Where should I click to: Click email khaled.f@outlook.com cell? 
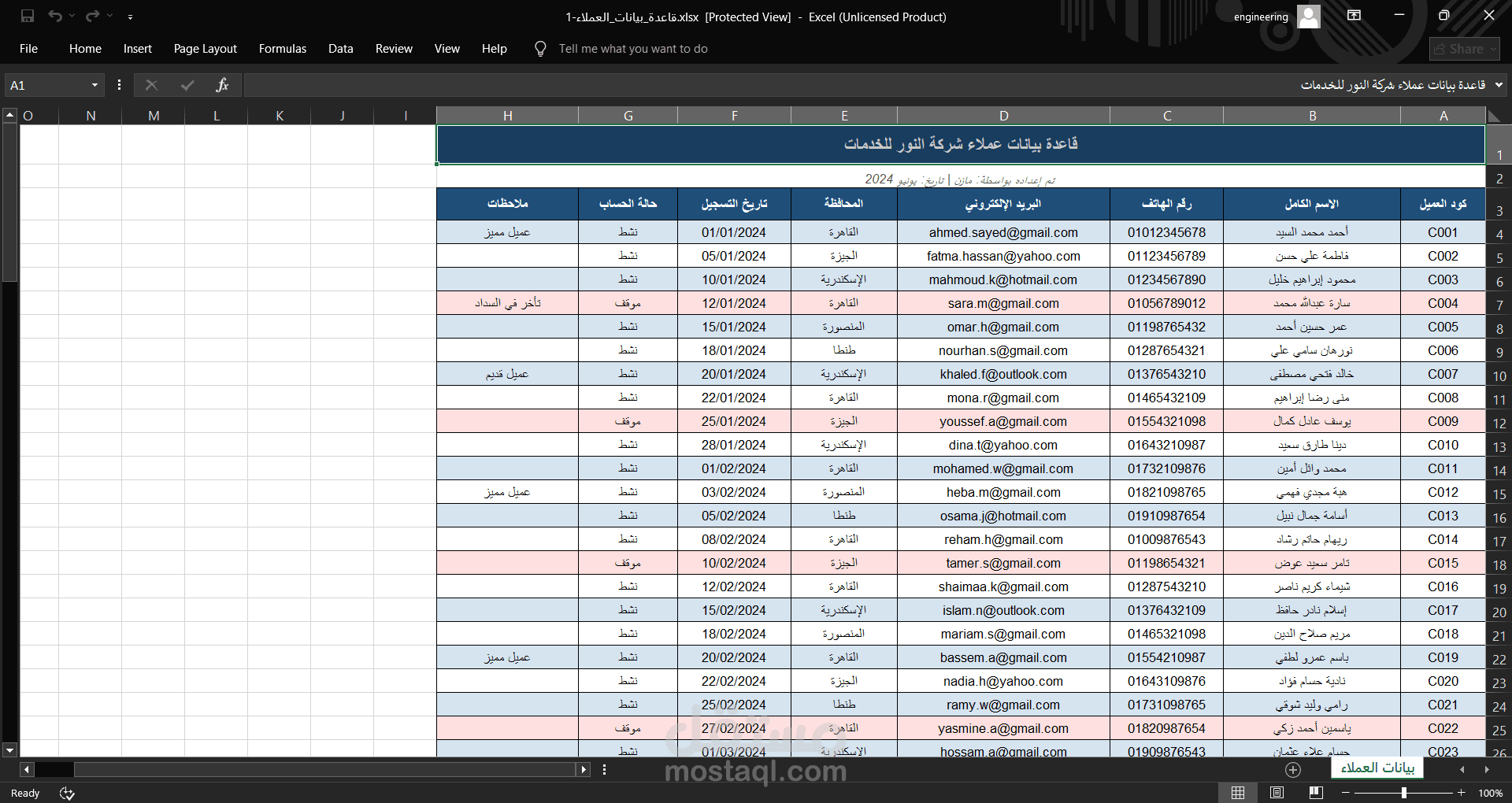[1003, 374]
